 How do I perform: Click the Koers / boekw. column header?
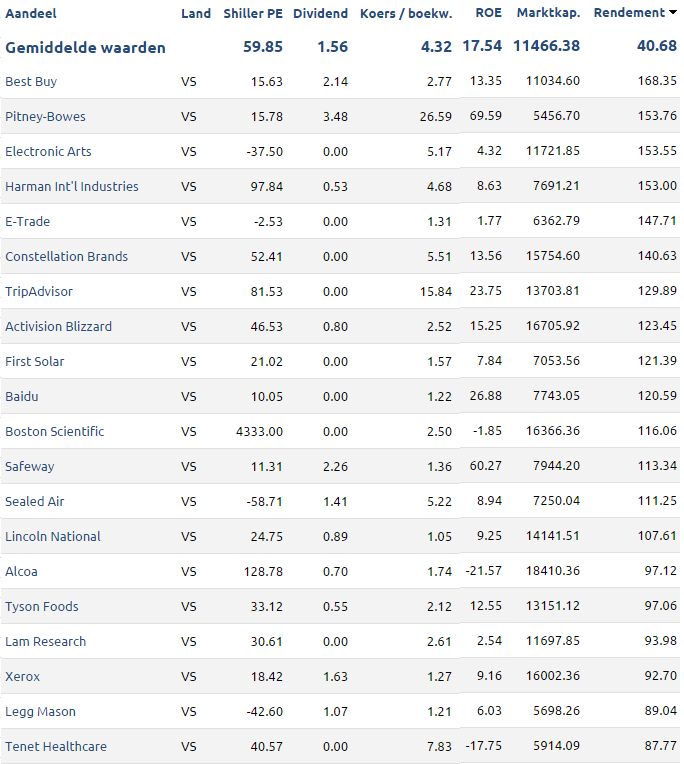point(405,13)
